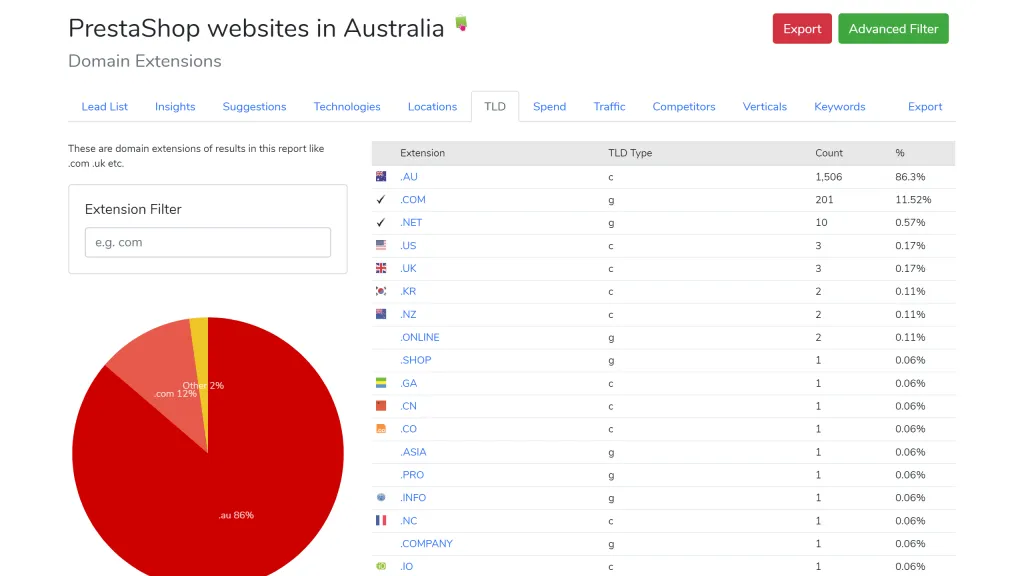Click the 11.52% percentage value
Screen dimensions: 1024x576
[913, 200]
